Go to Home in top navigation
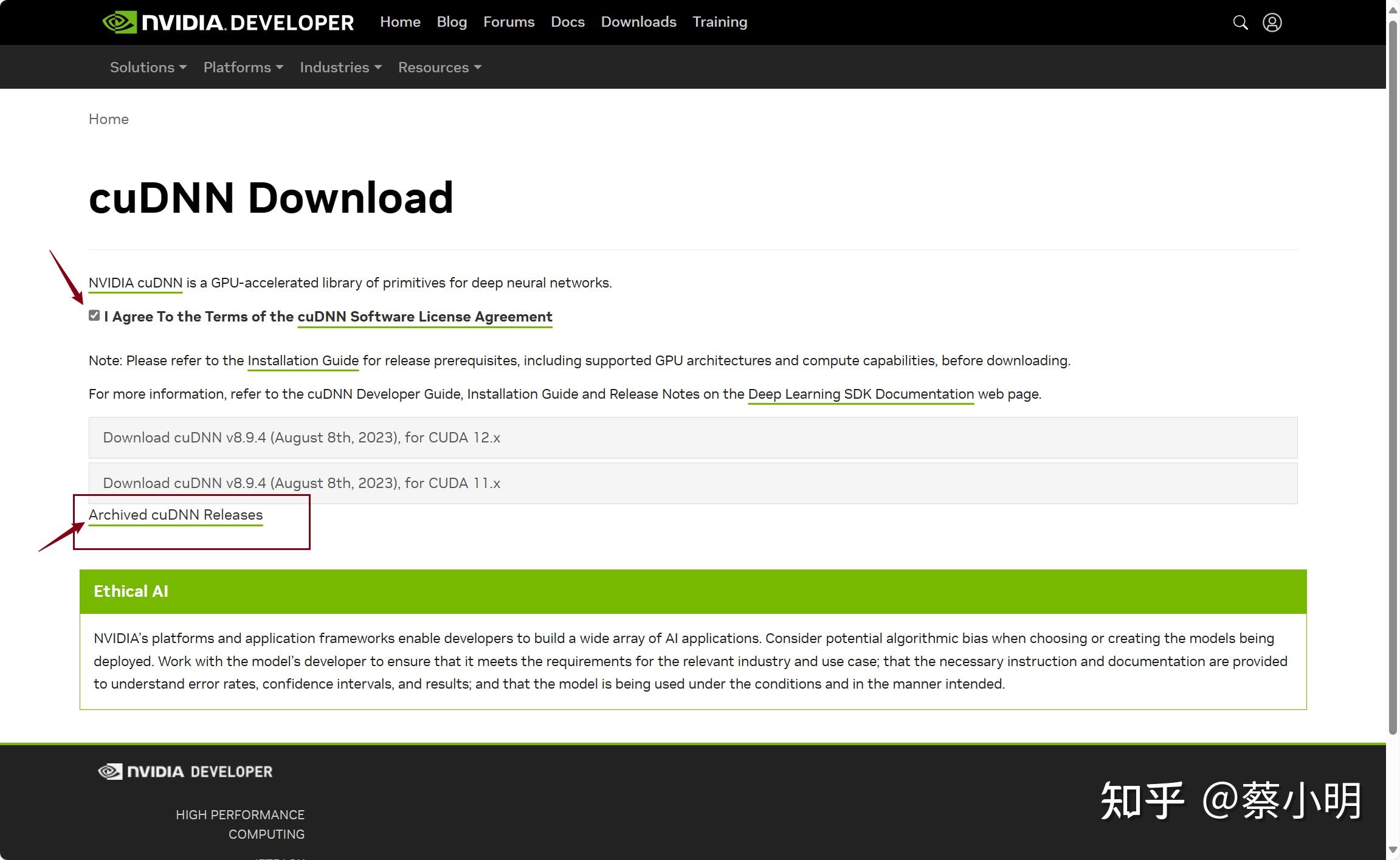 pyautogui.click(x=400, y=22)
